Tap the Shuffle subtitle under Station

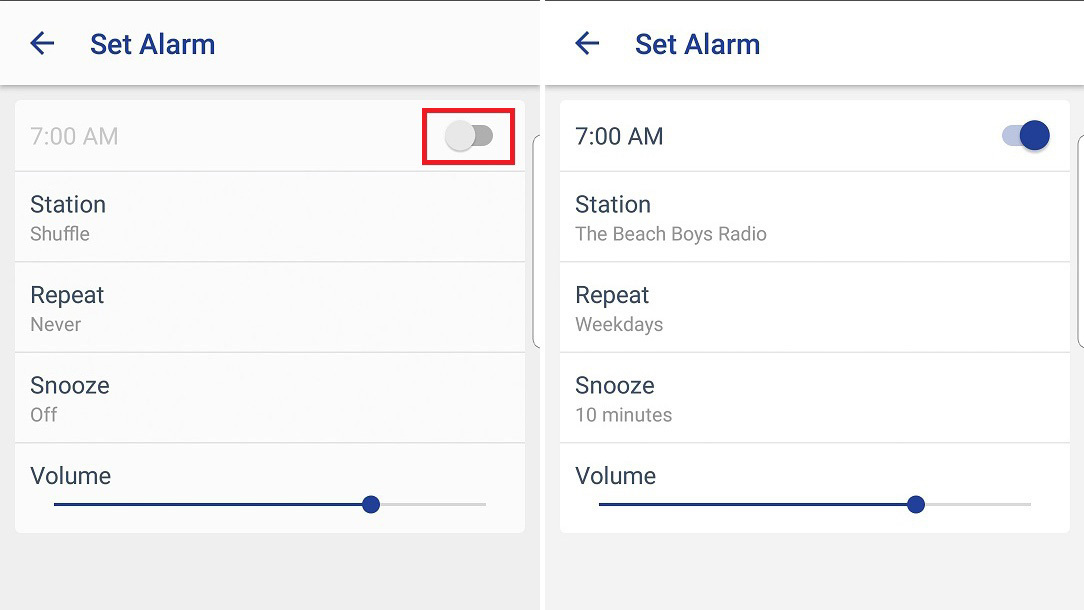click(59, 234)
